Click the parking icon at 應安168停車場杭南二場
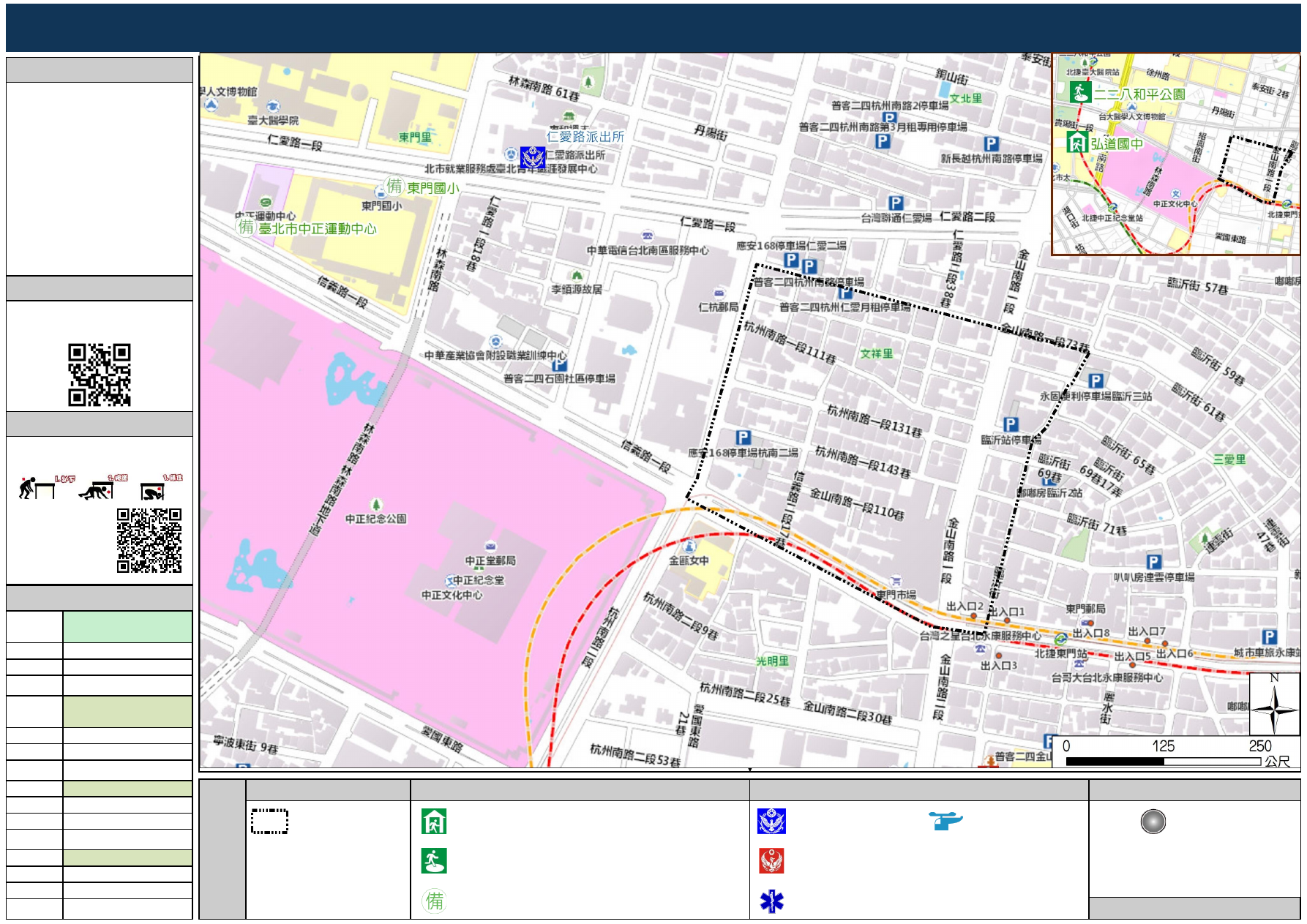1307x924 pixels. (743, 437)
